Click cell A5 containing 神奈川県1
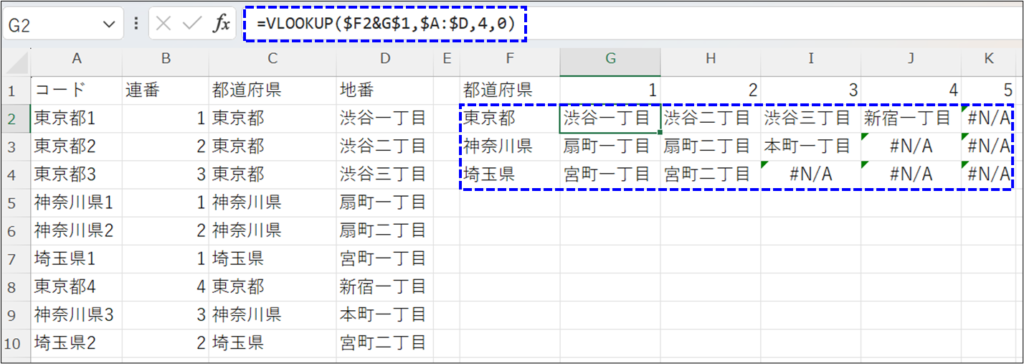Viewport: 1024px width, 364px height. coord(76,203)
